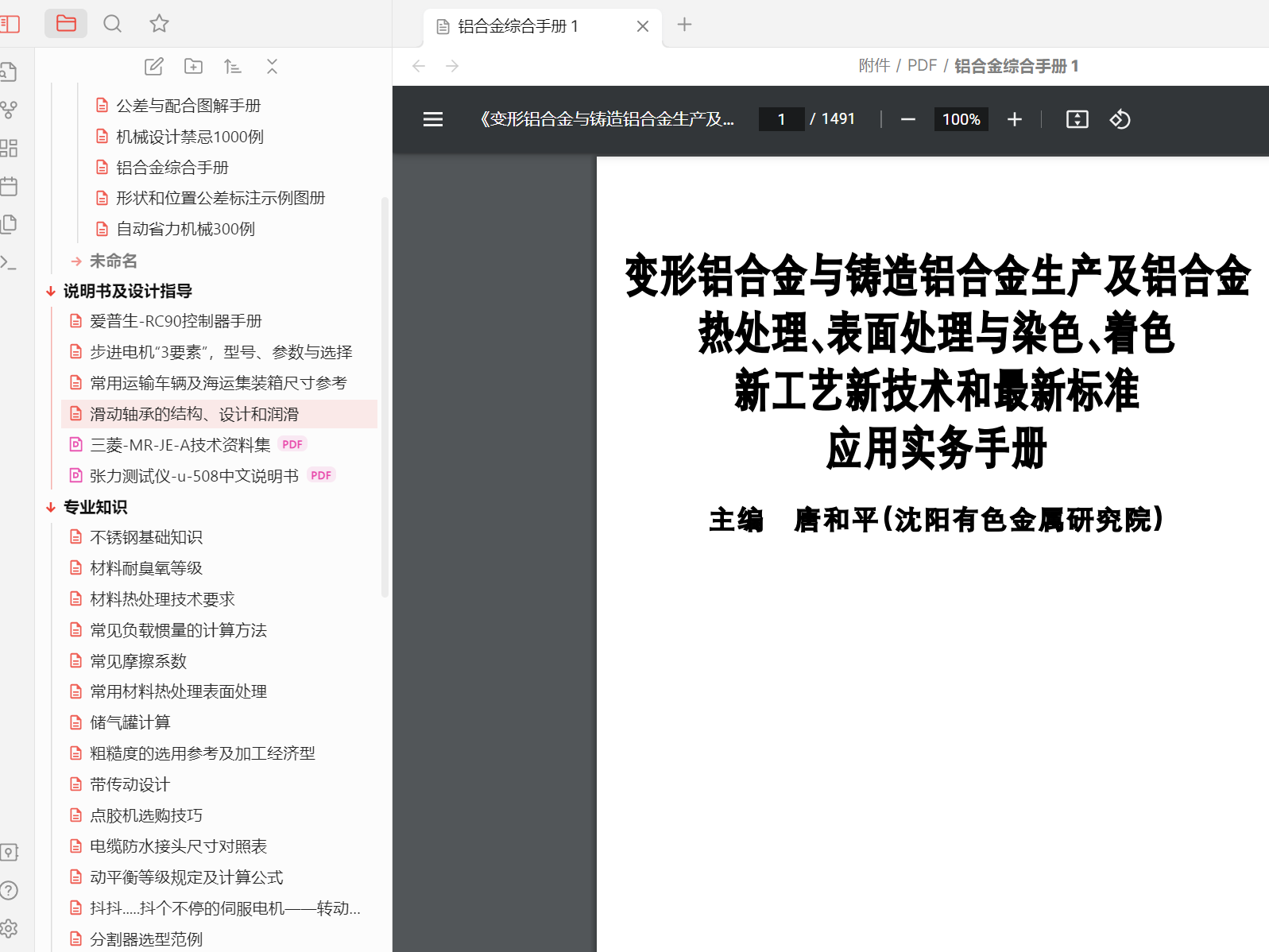Viewport: 1269px width, 952px height.
Task: Zoom in PDF with plus icon
Action: click(1015, 119)
